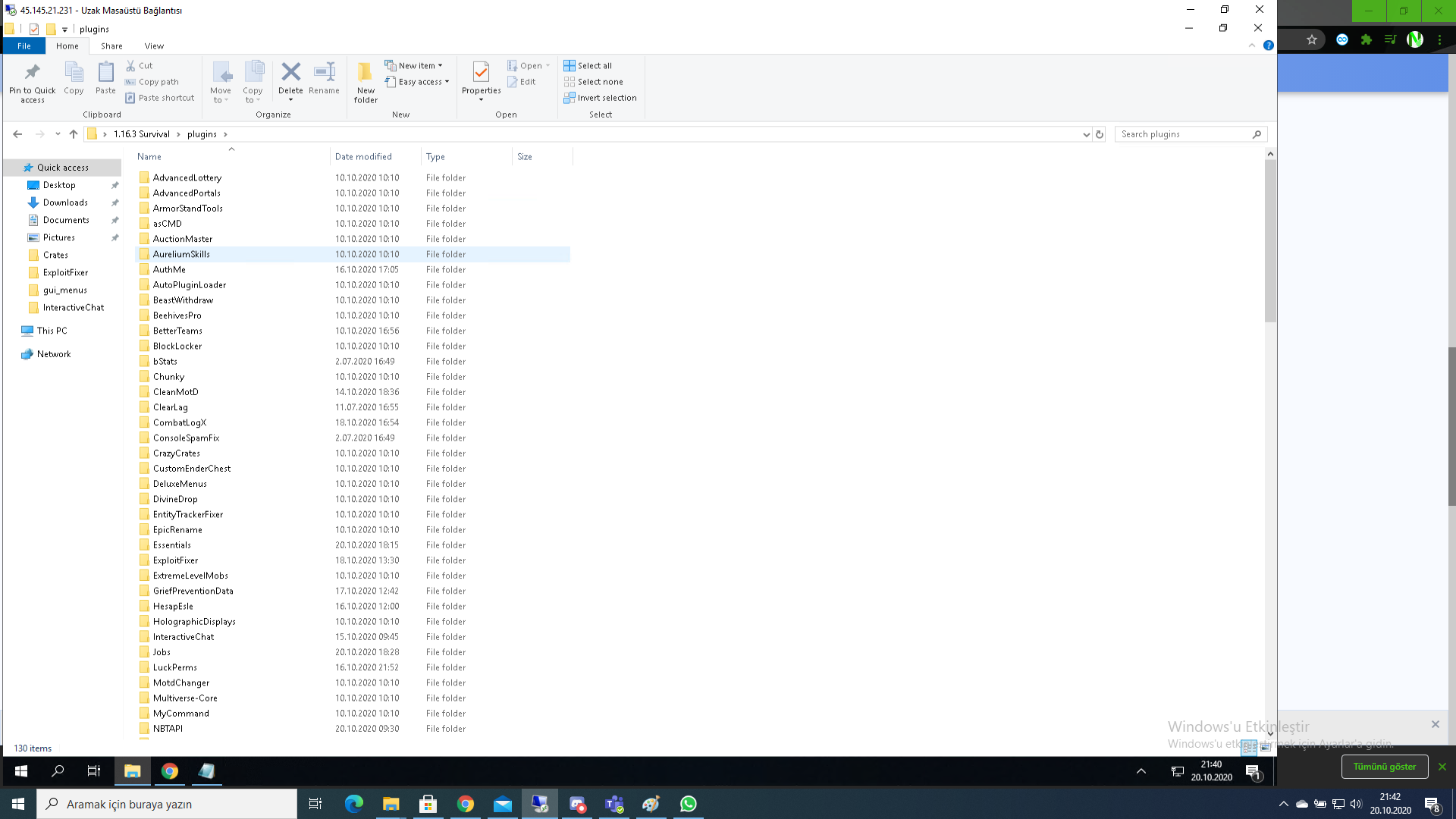The width and height of the screenshot is (1456, 819).
Task: Switch to Details view layout icon
Action: (1249, 748)
